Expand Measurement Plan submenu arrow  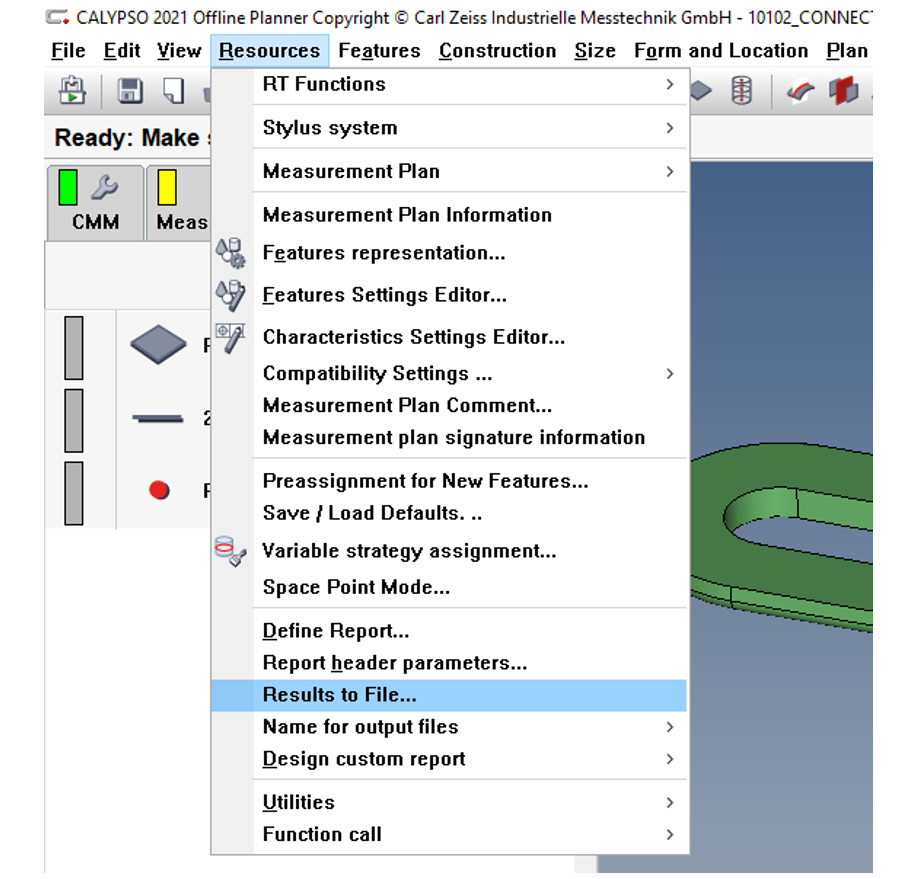tap(670, 171)
